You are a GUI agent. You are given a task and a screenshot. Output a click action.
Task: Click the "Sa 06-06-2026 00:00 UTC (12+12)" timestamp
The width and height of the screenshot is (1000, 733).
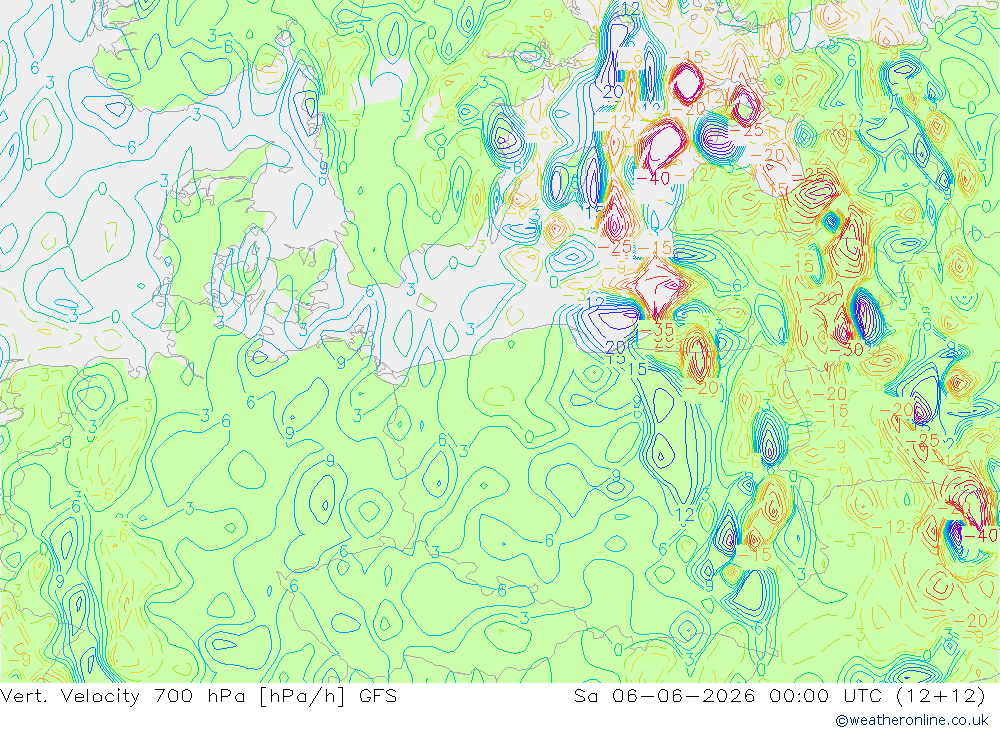pyautogui.click(x=780, y=696)
